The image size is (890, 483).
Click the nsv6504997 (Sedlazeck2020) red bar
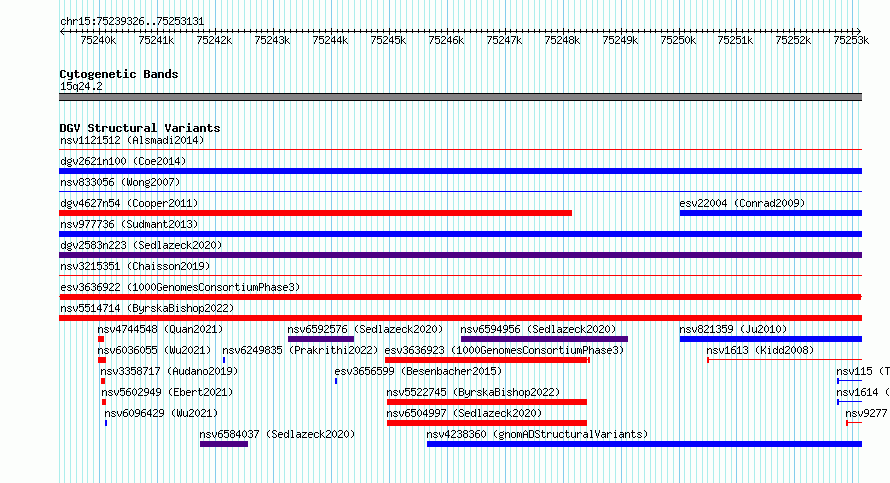pos(486,423)
